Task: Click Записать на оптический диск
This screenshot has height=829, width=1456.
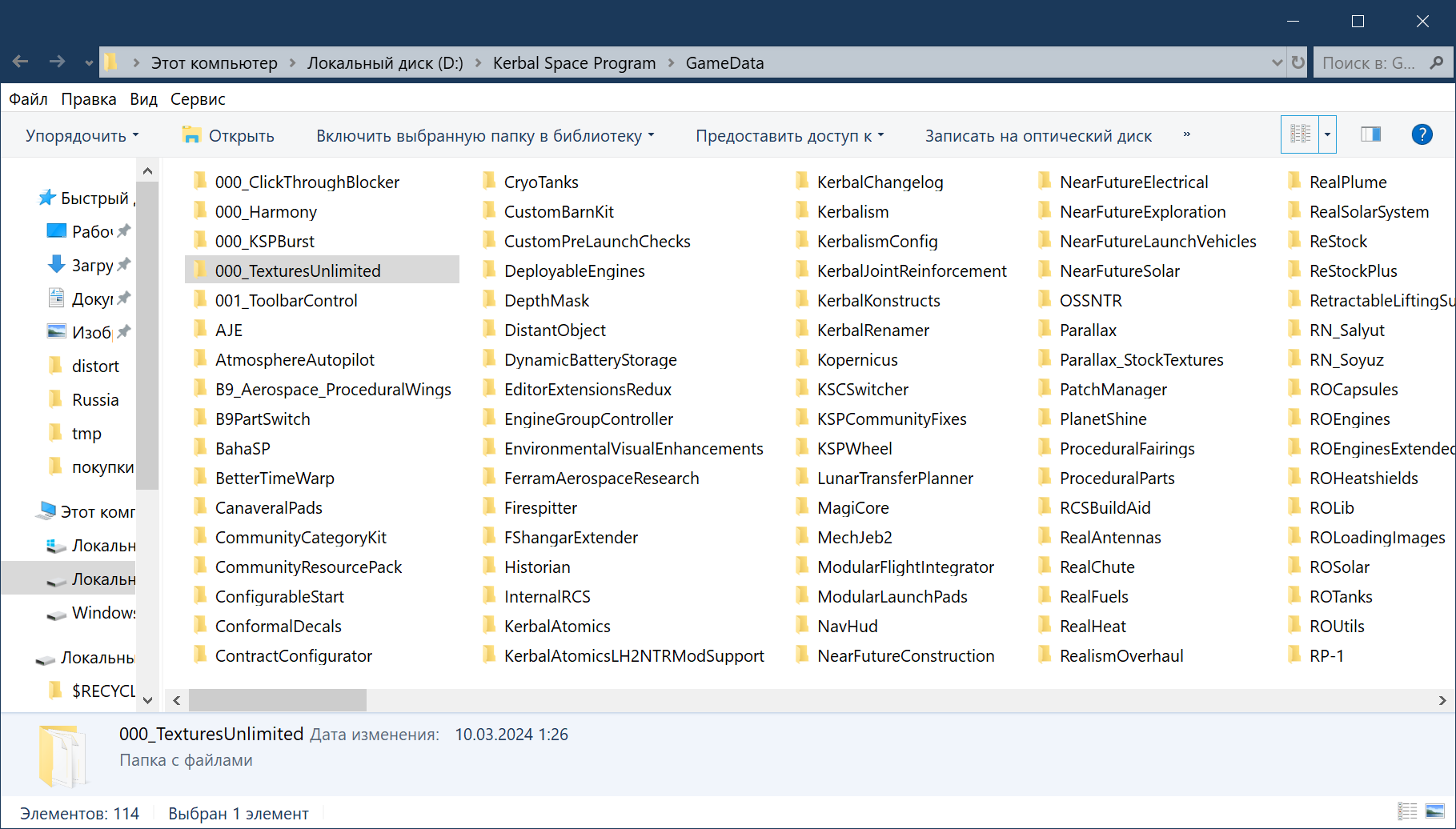Action: pyautogui.click(x=1038, y=135)
